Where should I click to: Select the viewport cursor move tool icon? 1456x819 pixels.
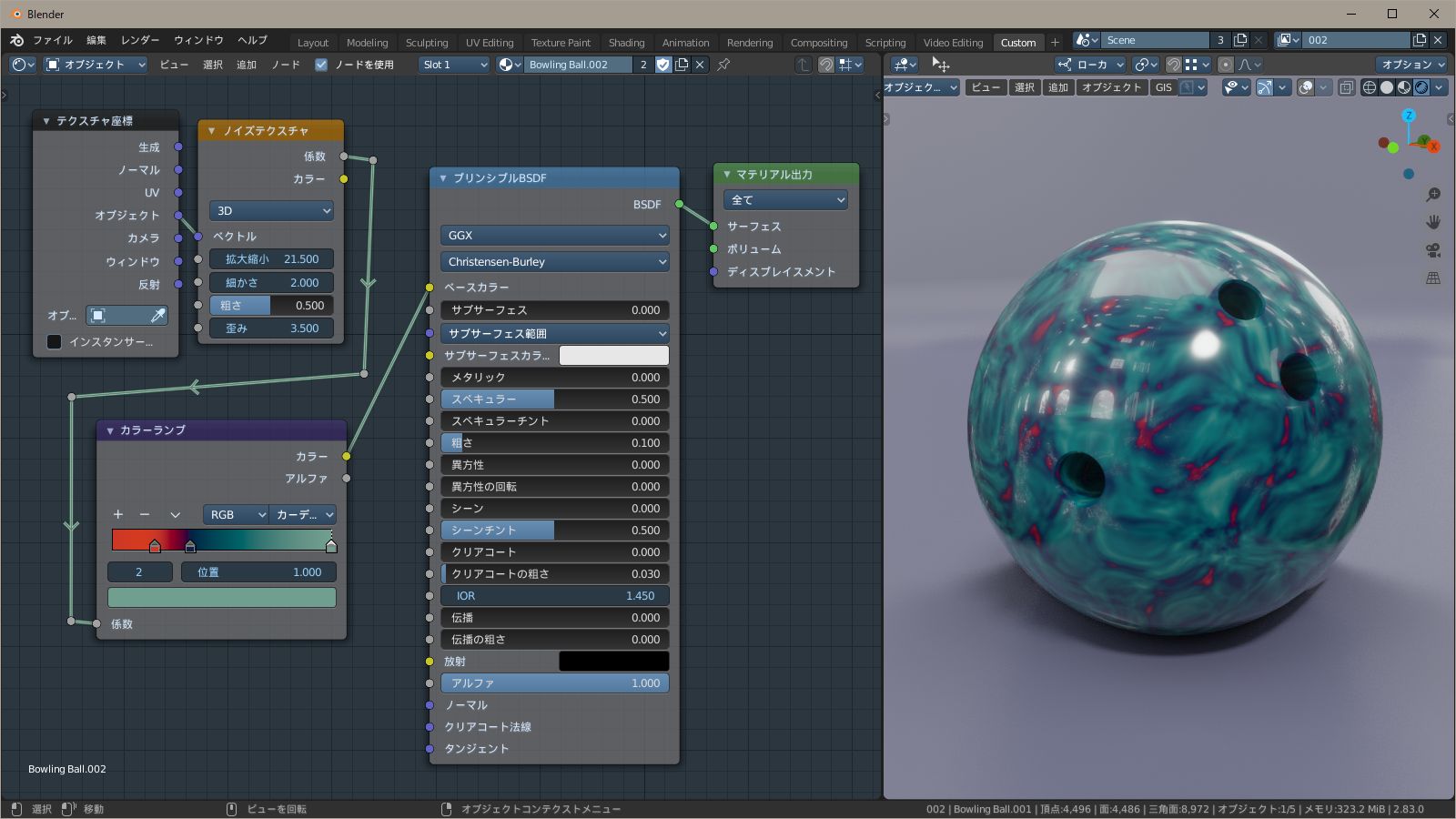pyautogui.click(x=941, y=65)
